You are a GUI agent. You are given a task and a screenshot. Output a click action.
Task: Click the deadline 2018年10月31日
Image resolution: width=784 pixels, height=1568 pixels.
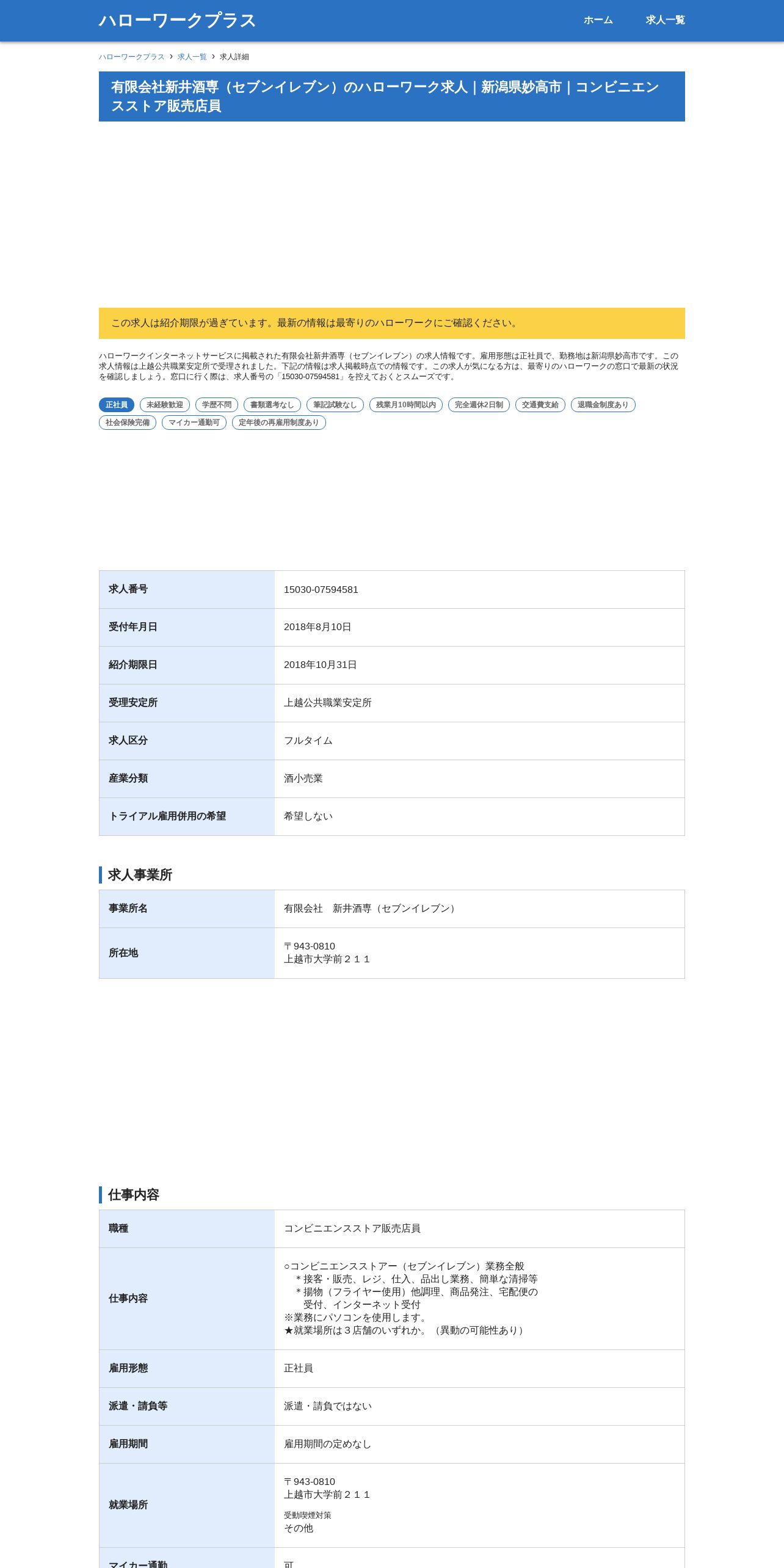click(321, 666)
